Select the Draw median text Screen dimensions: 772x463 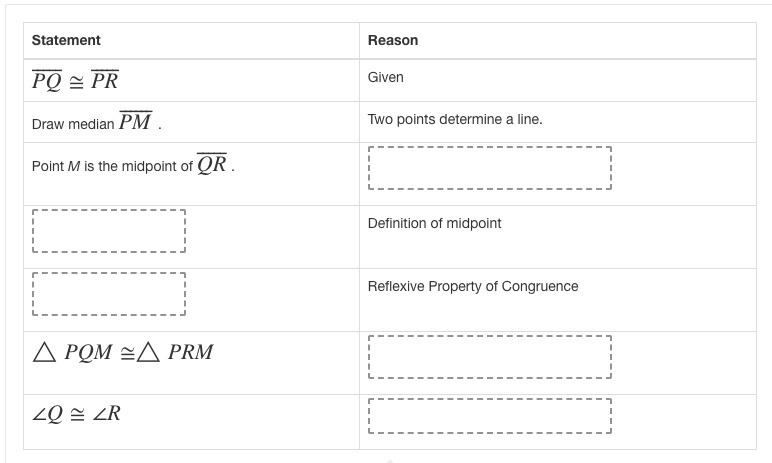(73, 124)
